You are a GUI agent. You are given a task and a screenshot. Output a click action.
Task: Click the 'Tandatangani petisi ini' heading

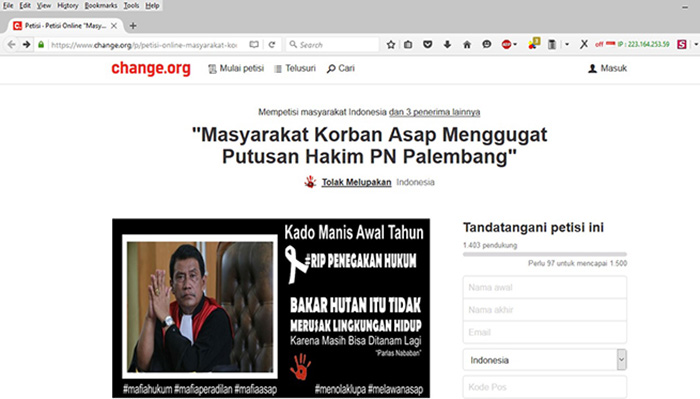click(x=533, y=227)
